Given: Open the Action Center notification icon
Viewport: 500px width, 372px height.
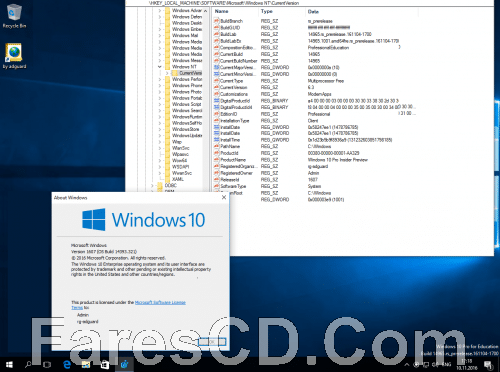Looking at the screenshot, I should click(x=489, y=365).
